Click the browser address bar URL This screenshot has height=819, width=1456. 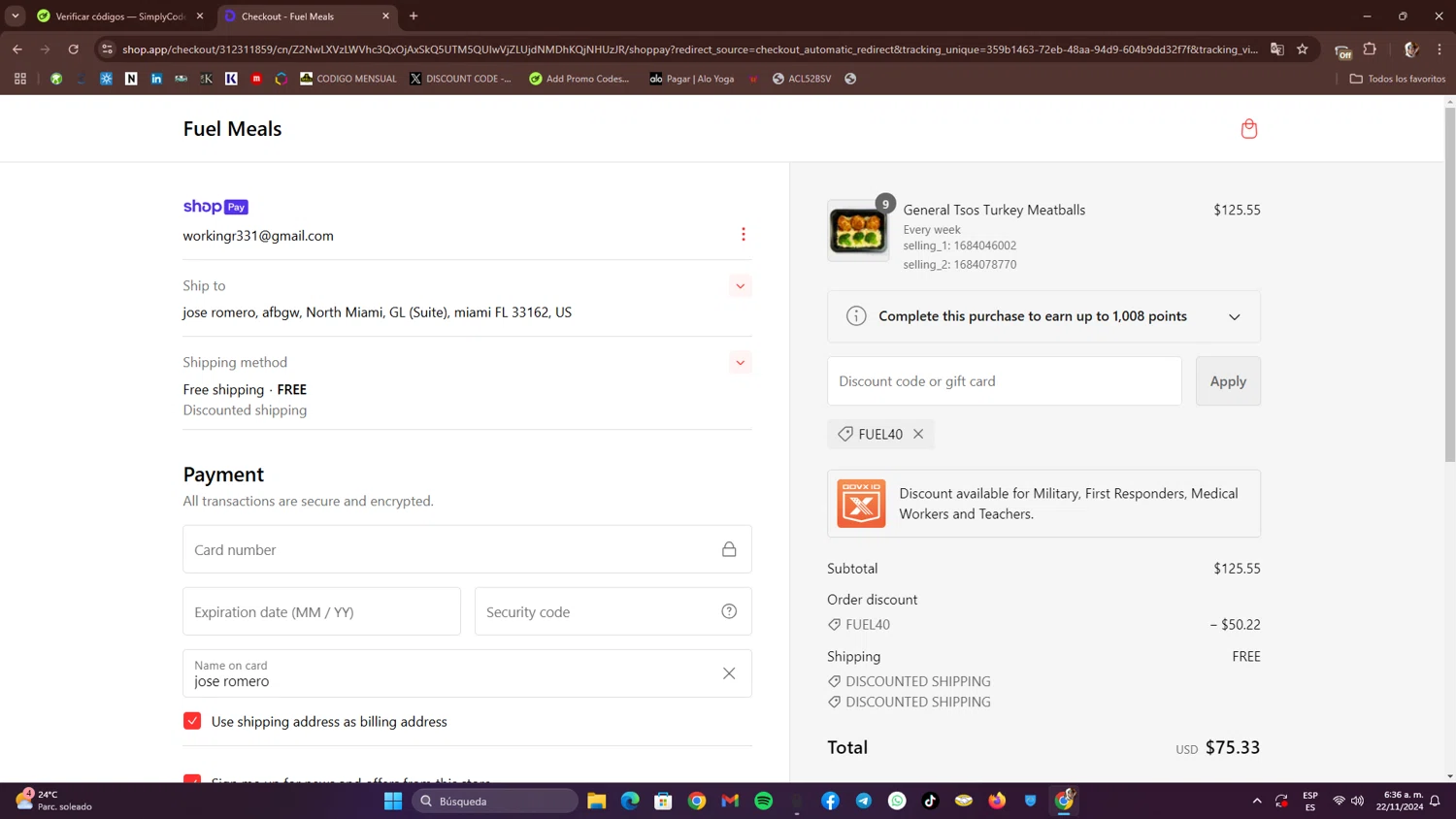tap(690, 49)
